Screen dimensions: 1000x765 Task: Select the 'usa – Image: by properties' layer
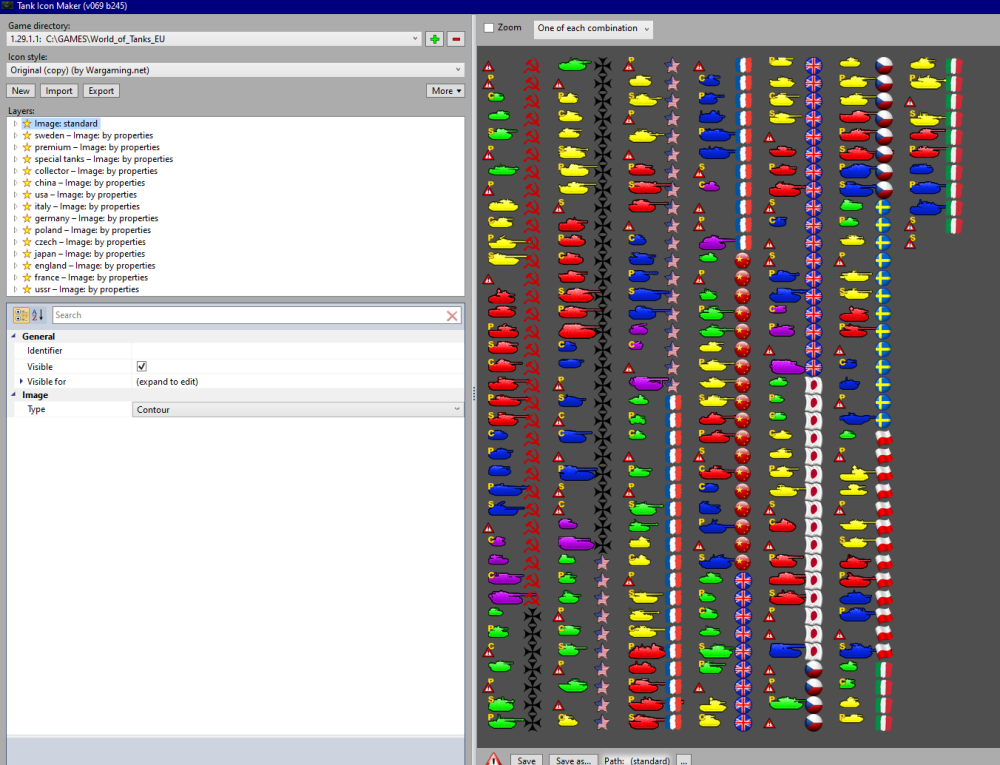click(85, 194)
